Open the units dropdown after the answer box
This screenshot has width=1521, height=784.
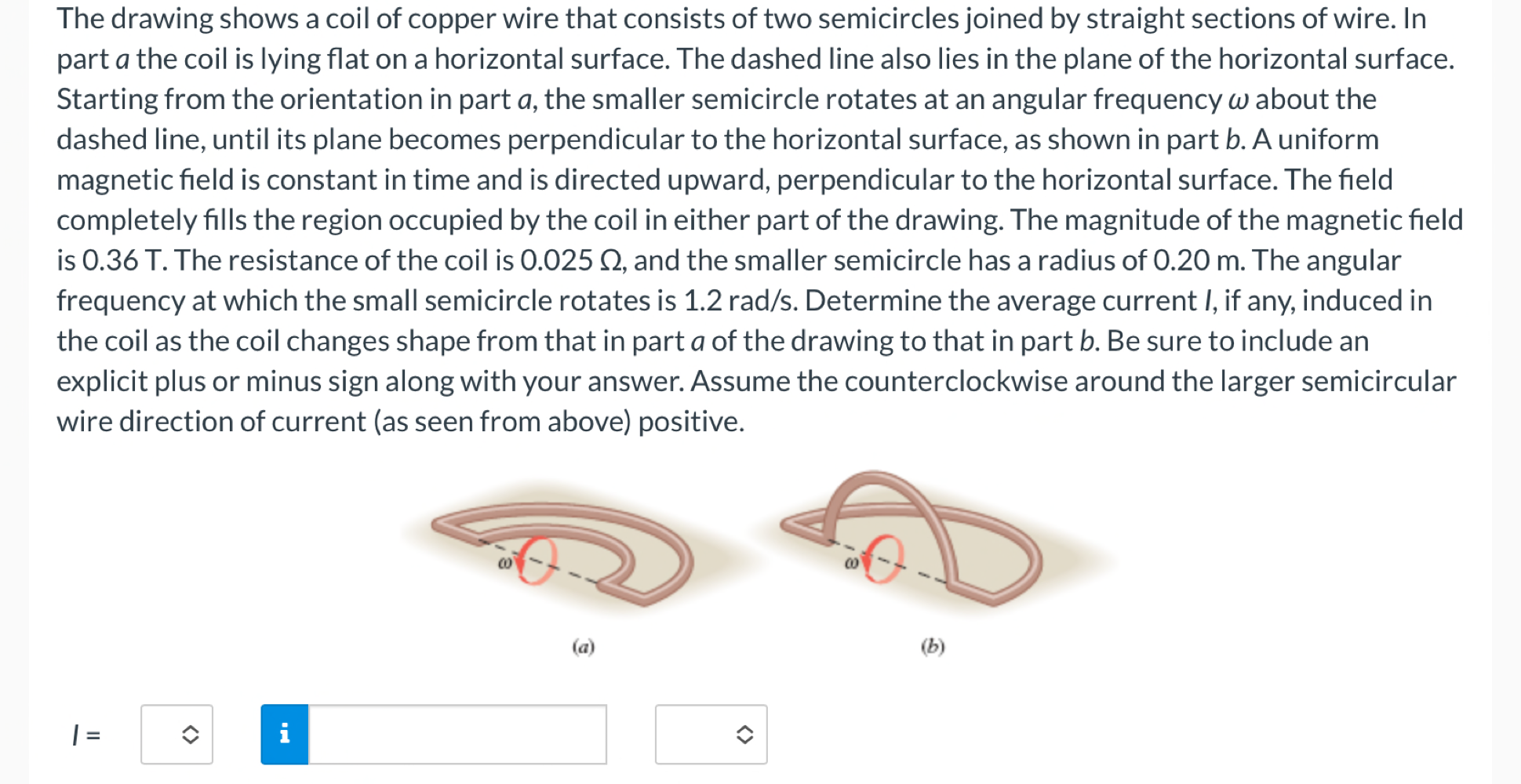(710, 735)
